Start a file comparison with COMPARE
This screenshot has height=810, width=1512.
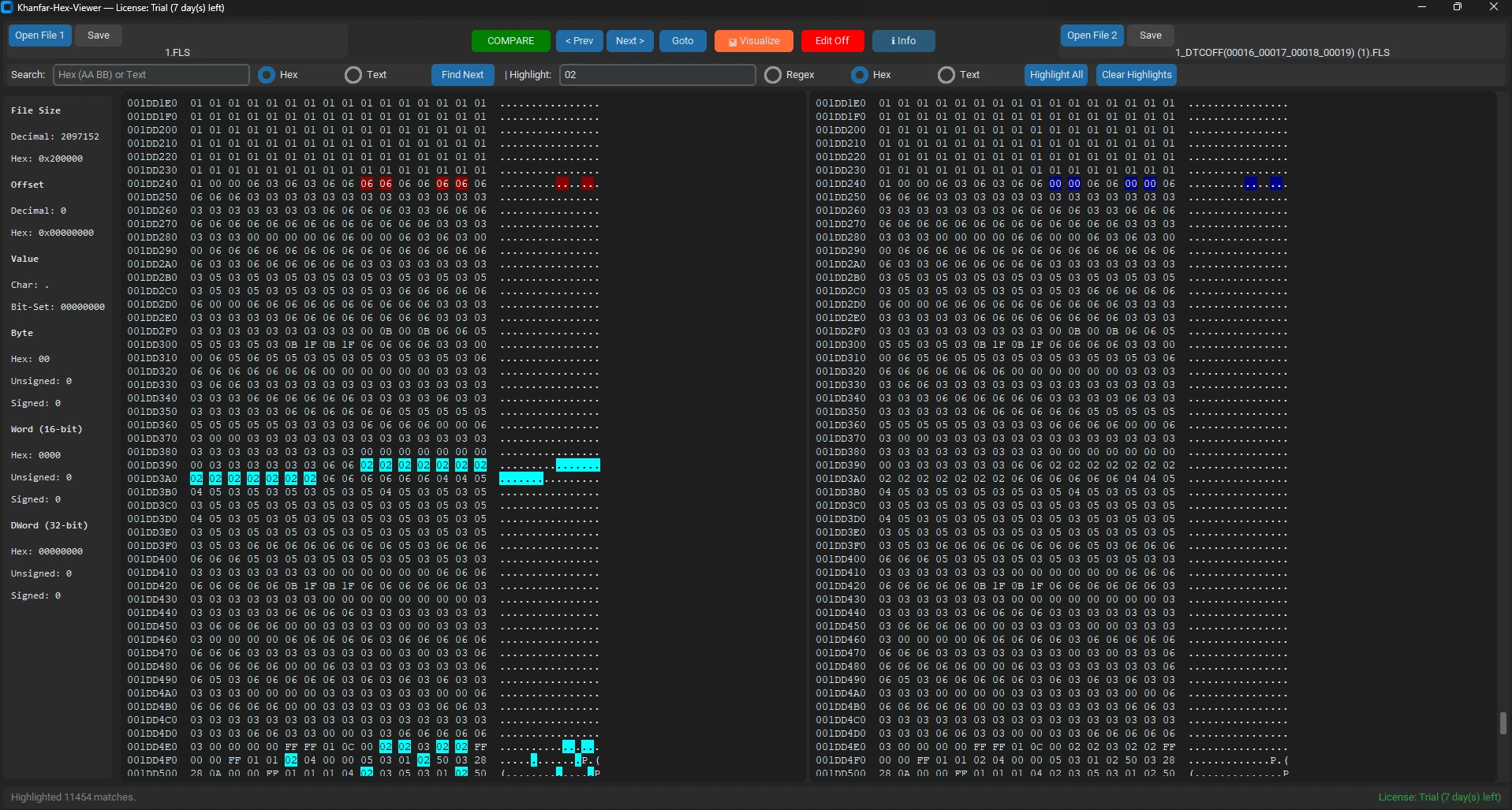coord(510,40)
